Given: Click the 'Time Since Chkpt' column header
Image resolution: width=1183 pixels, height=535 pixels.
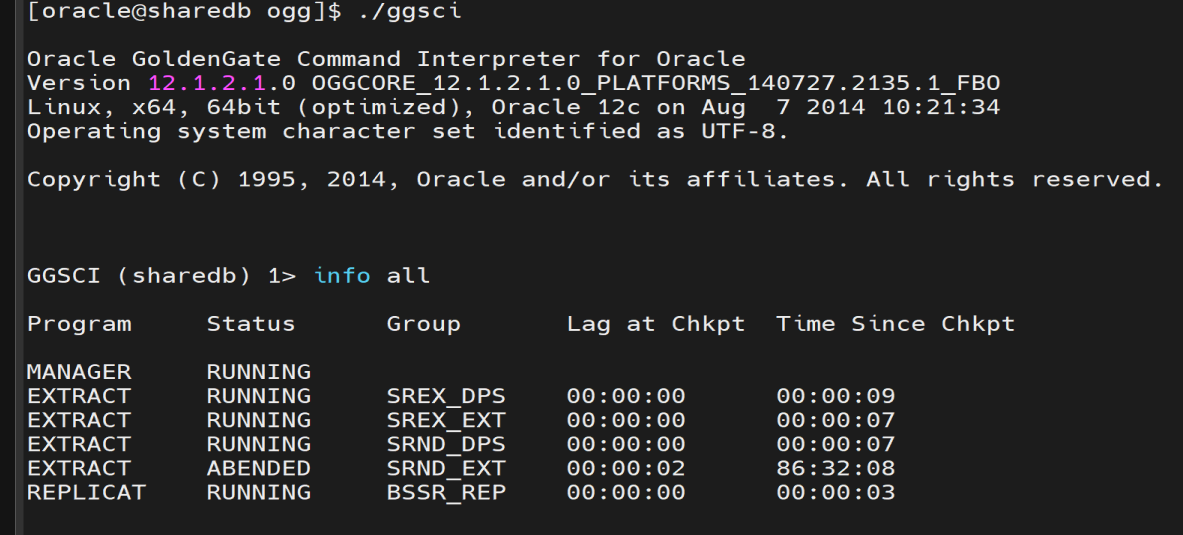Looking at the screenshot, I should click(x=895, y=324).
